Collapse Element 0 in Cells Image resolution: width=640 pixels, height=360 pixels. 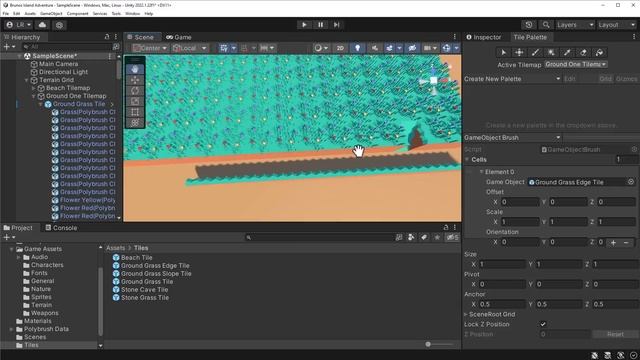(x=482, y=172)
